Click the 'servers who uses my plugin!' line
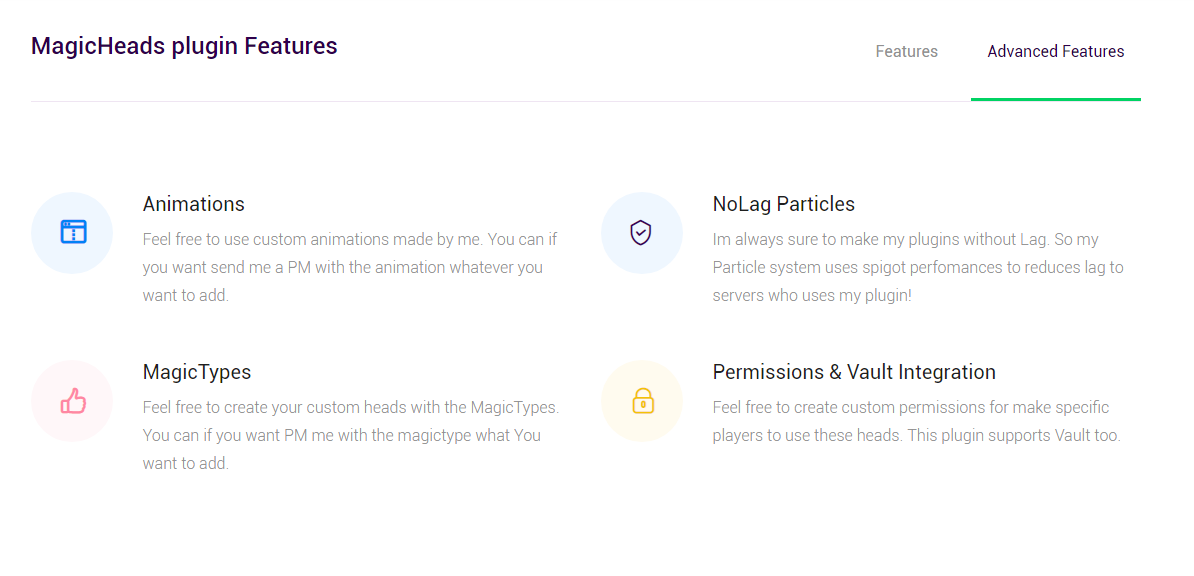 pyautogui.click(x=812, y=296)
